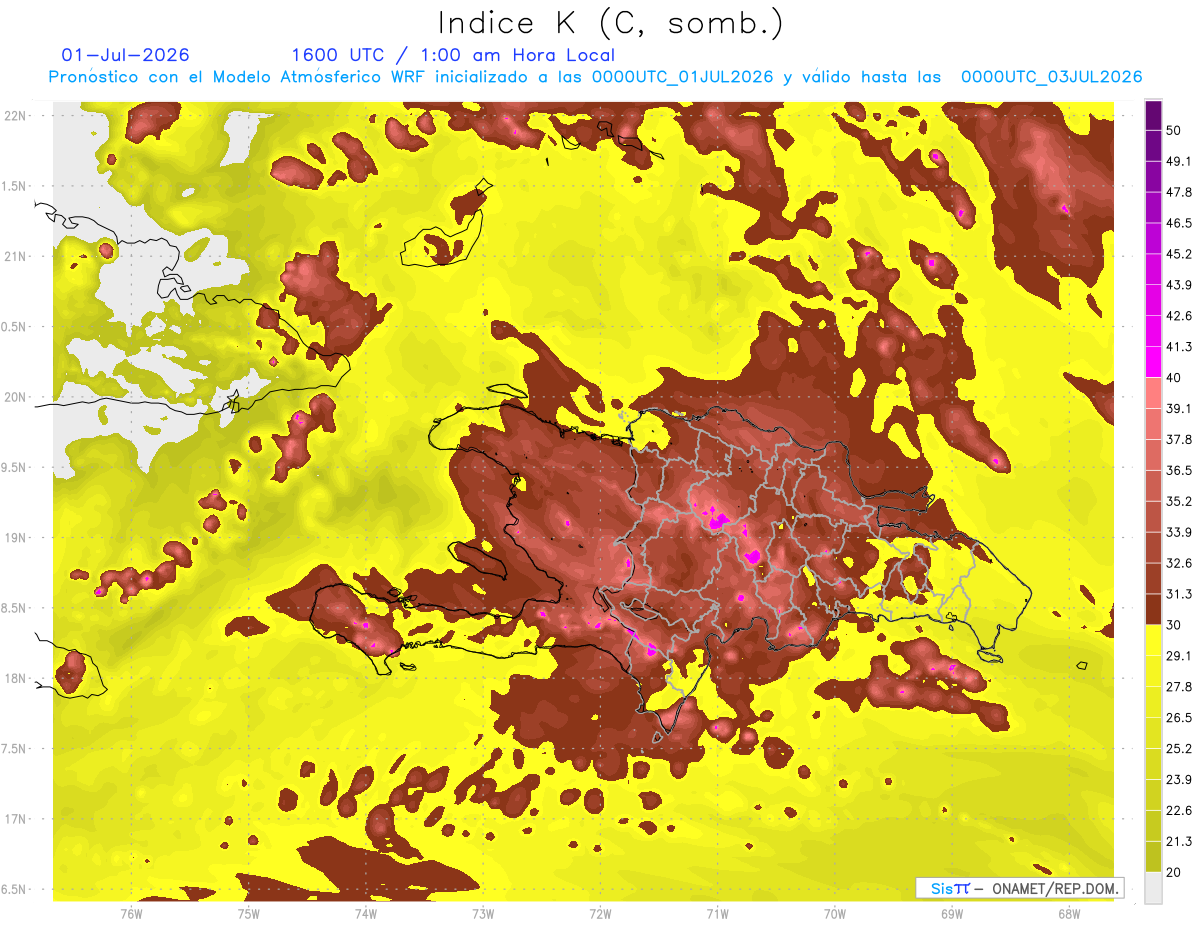1200x927 pixels.
Task: Pick the bright yellow swatch between 29.1 and 30
Action: pos(1153,640)
